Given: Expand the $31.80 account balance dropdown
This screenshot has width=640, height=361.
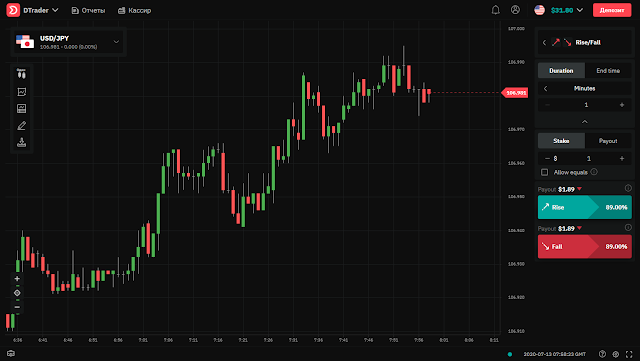Looking at the screenshot, I should [x=567, y=10].
